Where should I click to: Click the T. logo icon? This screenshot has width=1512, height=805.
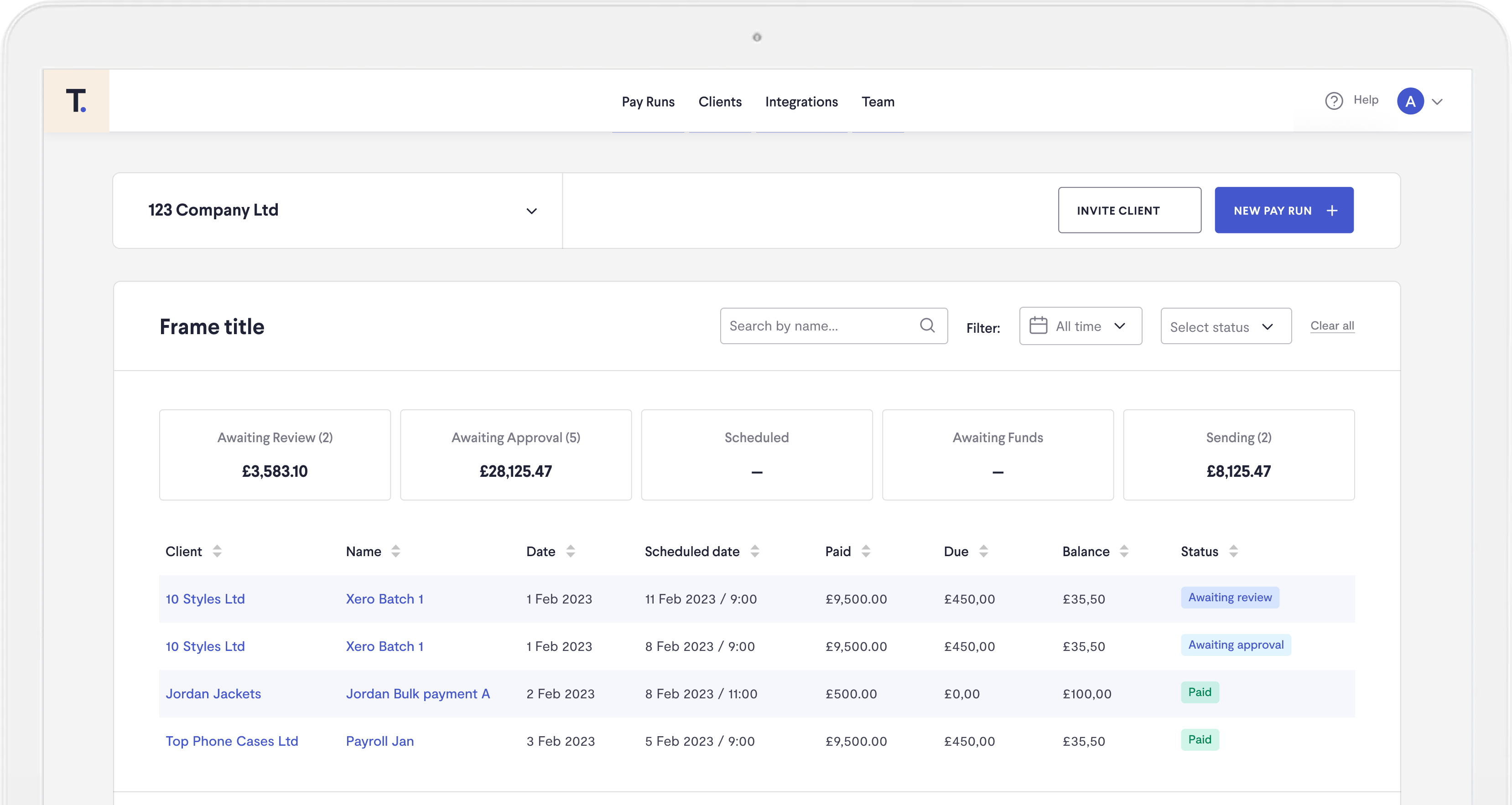pyautogui.click(x=76, y=100)
